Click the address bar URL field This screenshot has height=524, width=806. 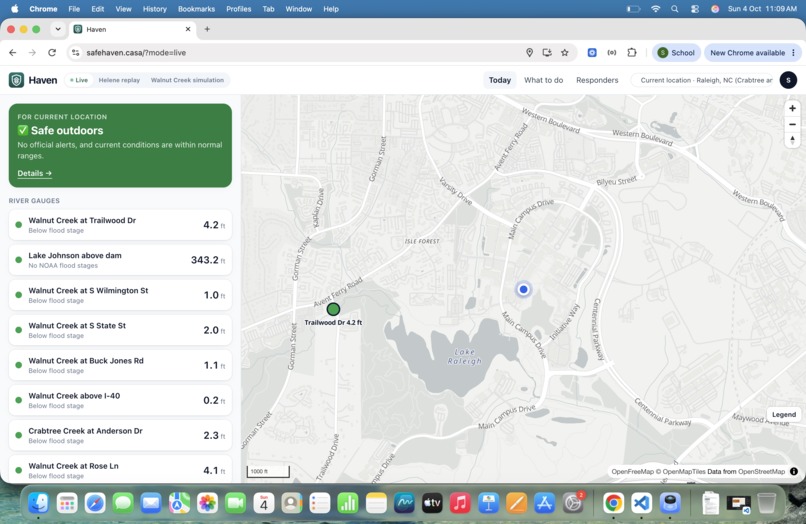point(303,52)
